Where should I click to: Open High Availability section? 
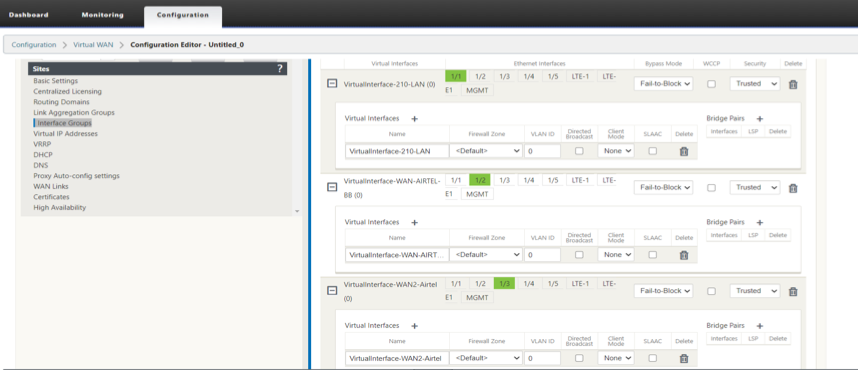point(60,207)
